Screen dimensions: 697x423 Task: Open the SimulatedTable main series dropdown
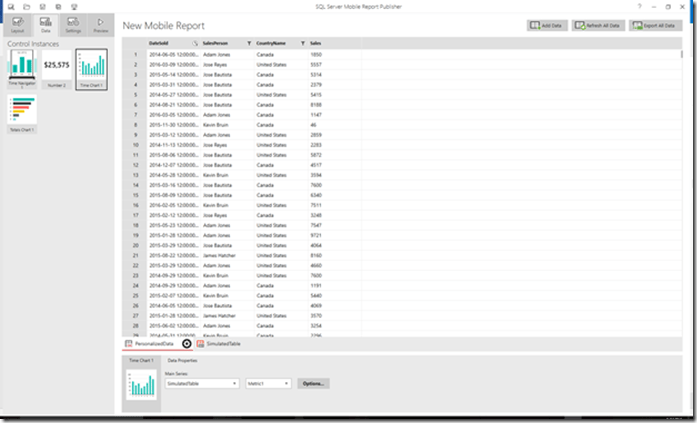pyautogui.click(x=202, y=383)
